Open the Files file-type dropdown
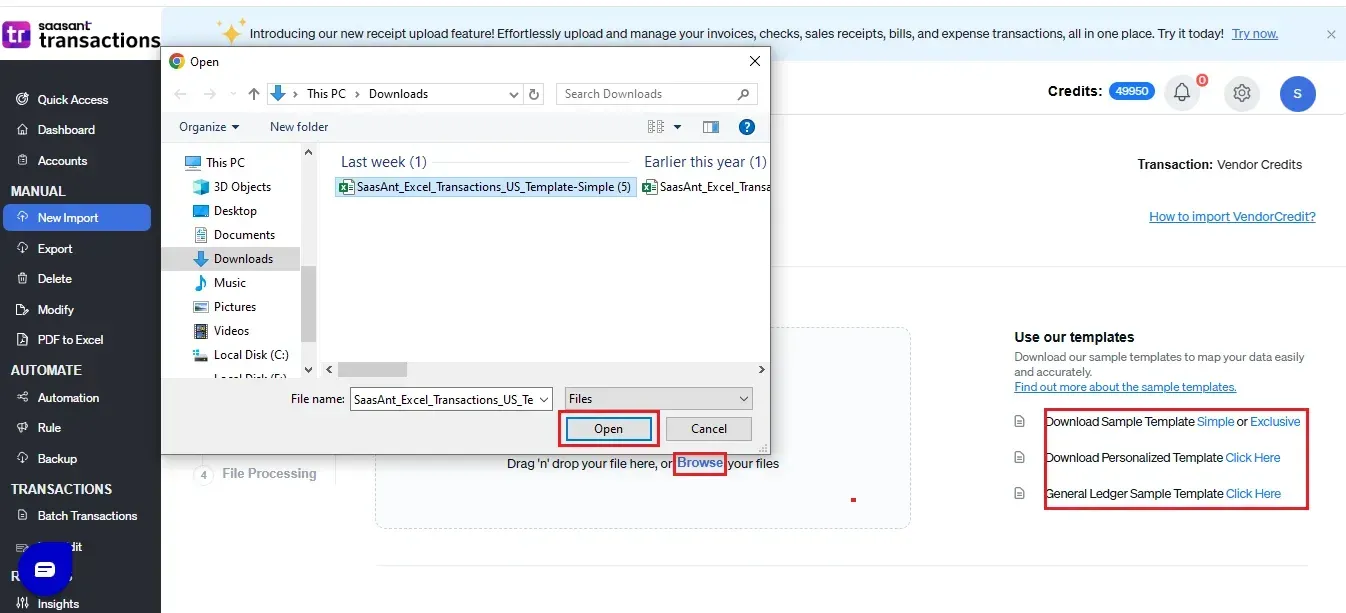Screen dimensions: 1346x613 click(x=657, y=398)
